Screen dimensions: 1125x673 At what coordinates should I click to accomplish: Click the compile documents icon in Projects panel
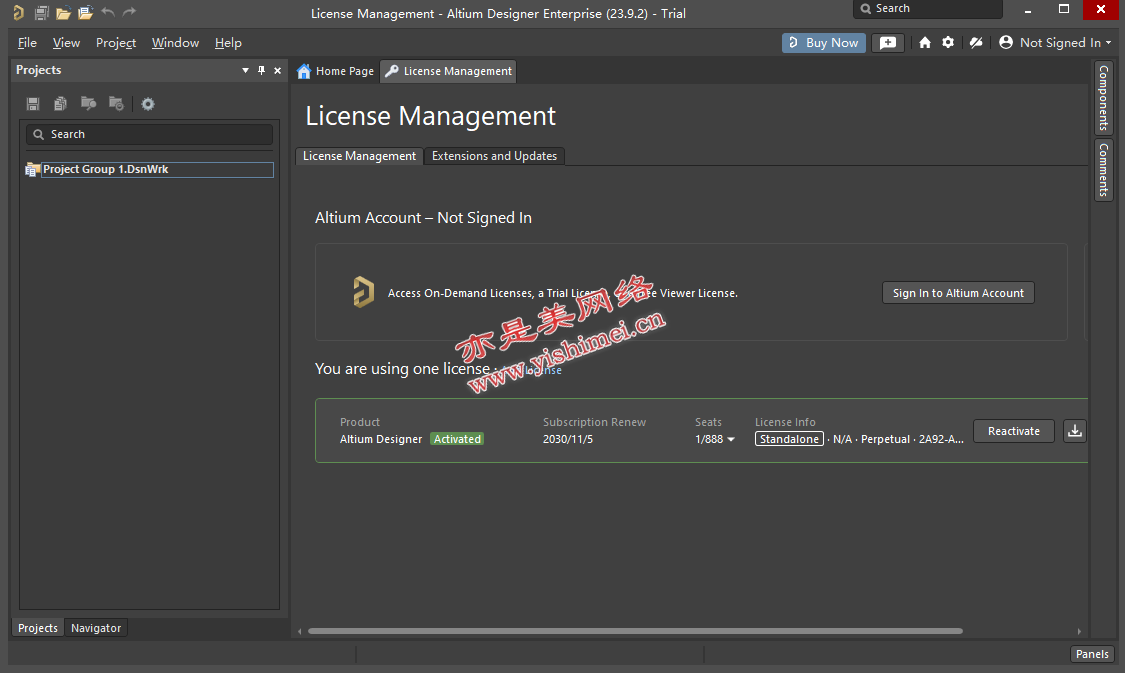click(60, 104)
